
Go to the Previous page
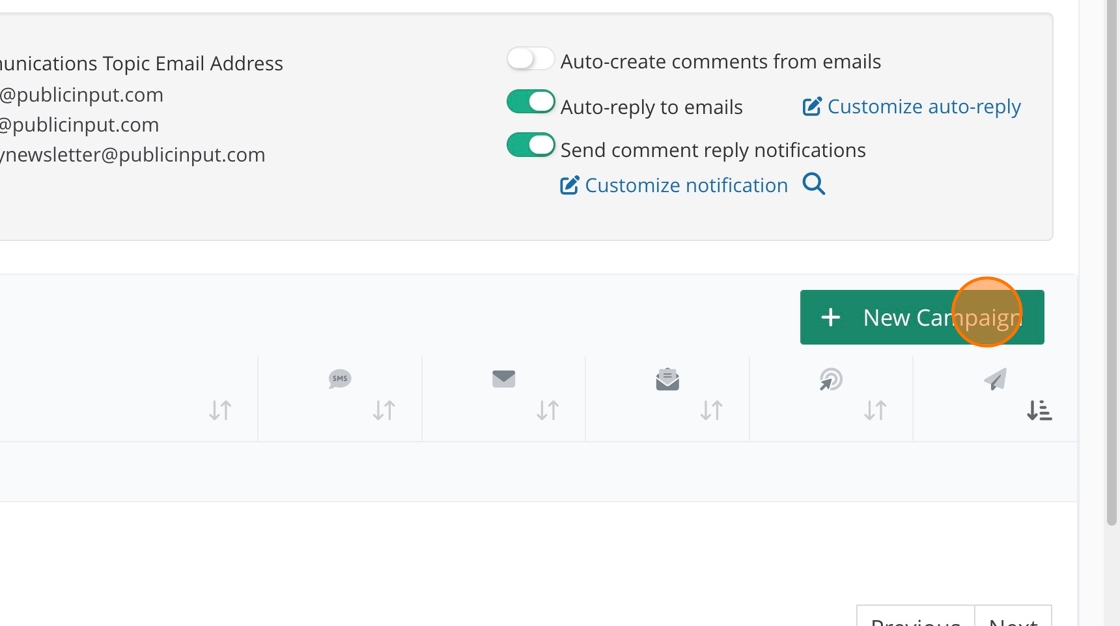click(x=915, y=618)
